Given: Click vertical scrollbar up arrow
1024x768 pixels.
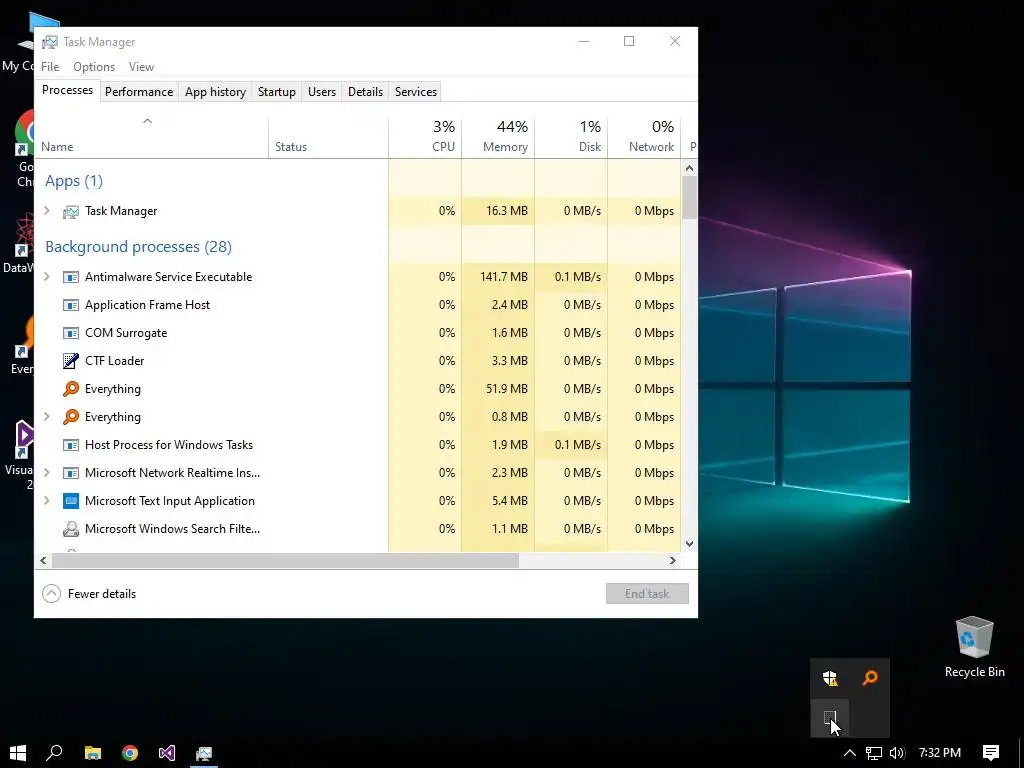Looking at the screenshot, I should (x=690, y=168).
